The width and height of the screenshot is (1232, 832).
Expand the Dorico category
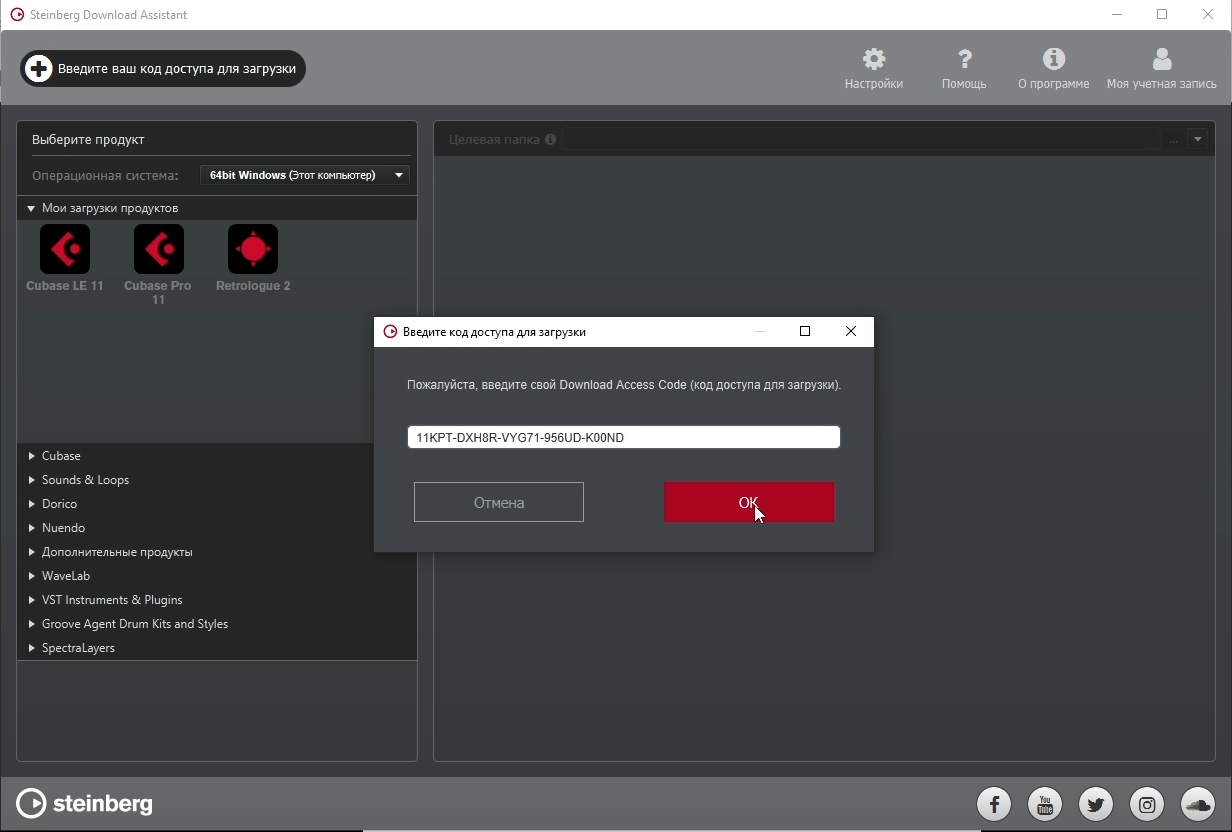click(x=32, y=504)
